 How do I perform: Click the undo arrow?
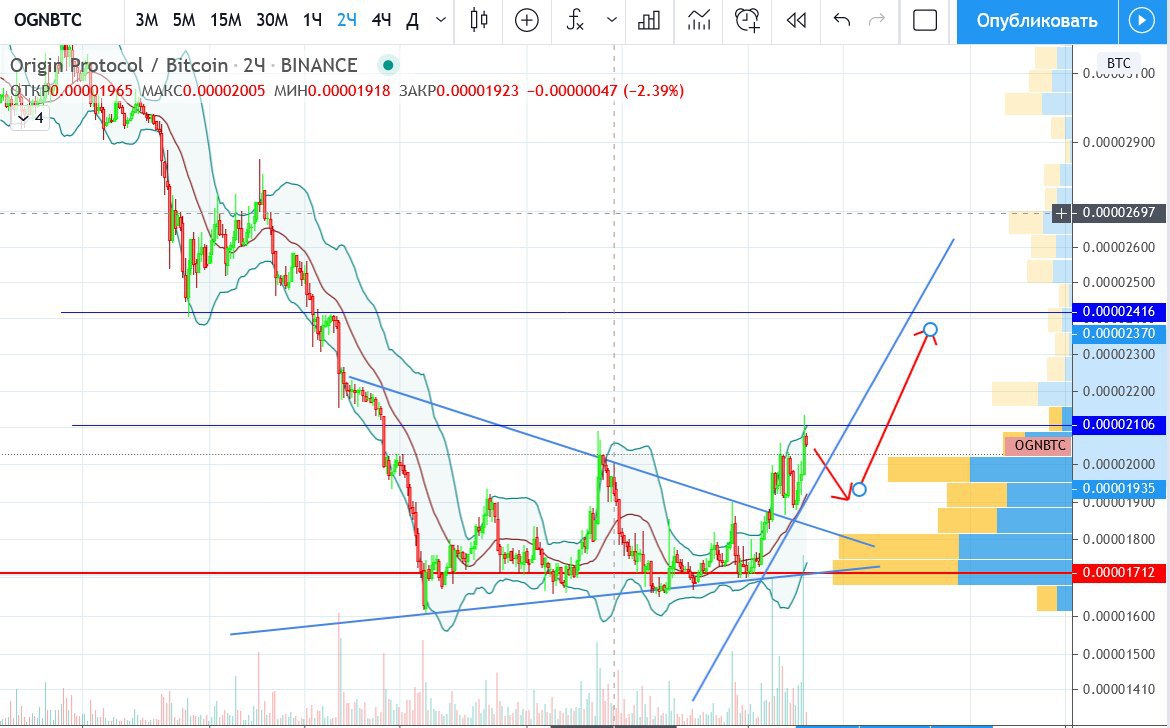click(x=842, y=20)
